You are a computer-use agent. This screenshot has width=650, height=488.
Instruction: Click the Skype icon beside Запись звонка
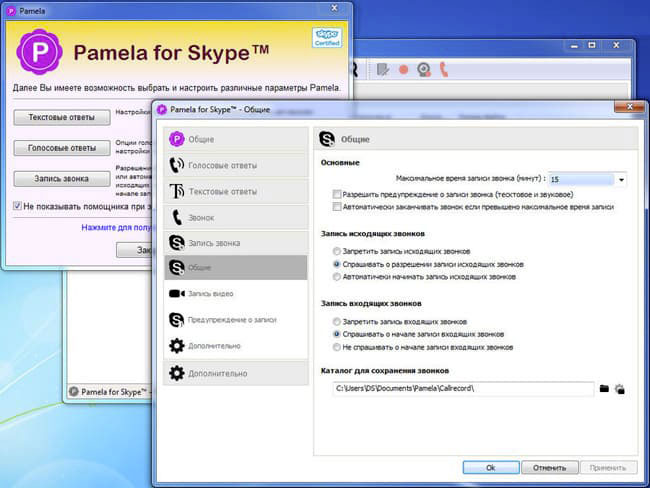point(177,243)
